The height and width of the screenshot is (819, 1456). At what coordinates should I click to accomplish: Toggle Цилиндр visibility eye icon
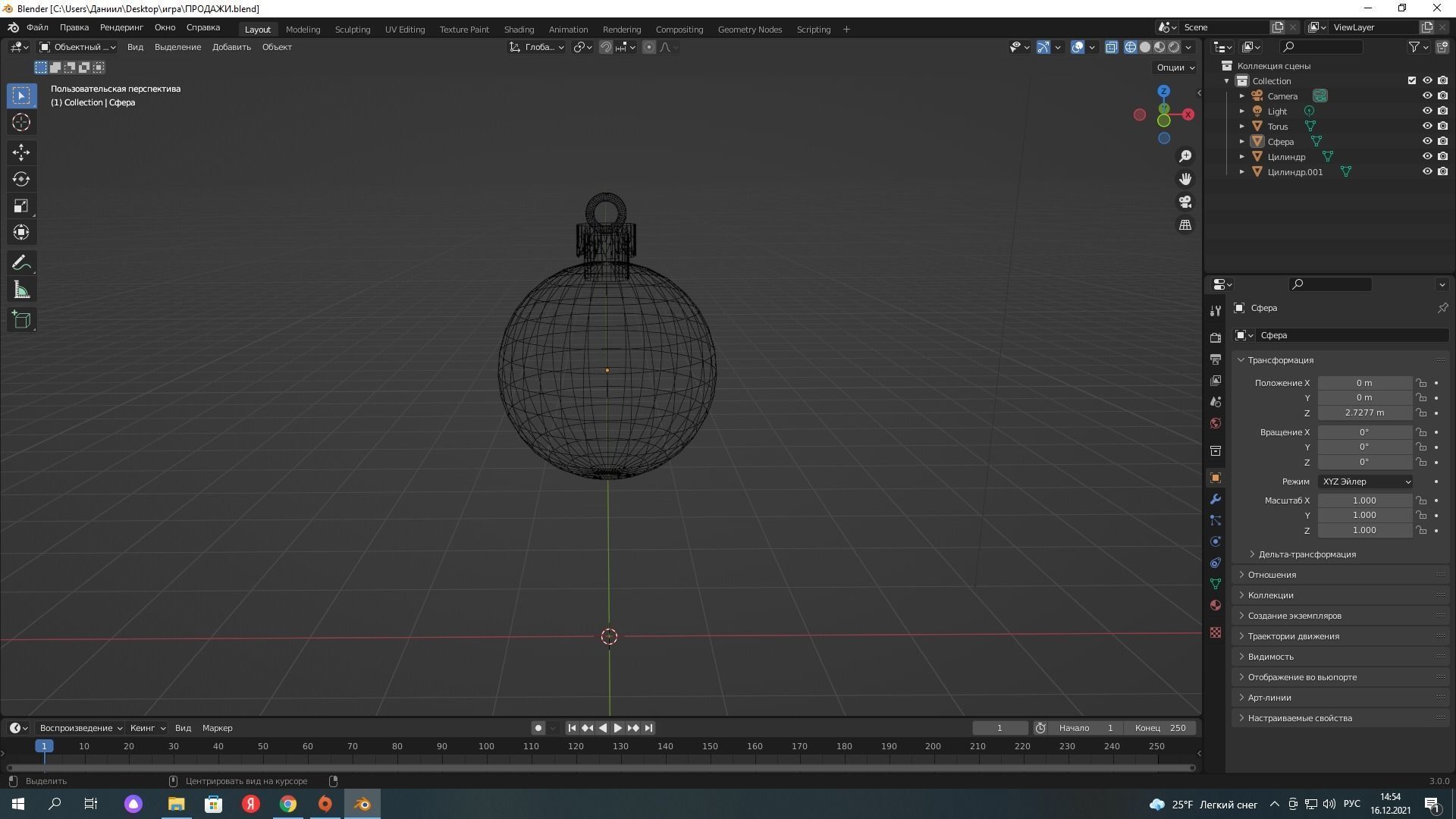click(x=1426, y=156)
